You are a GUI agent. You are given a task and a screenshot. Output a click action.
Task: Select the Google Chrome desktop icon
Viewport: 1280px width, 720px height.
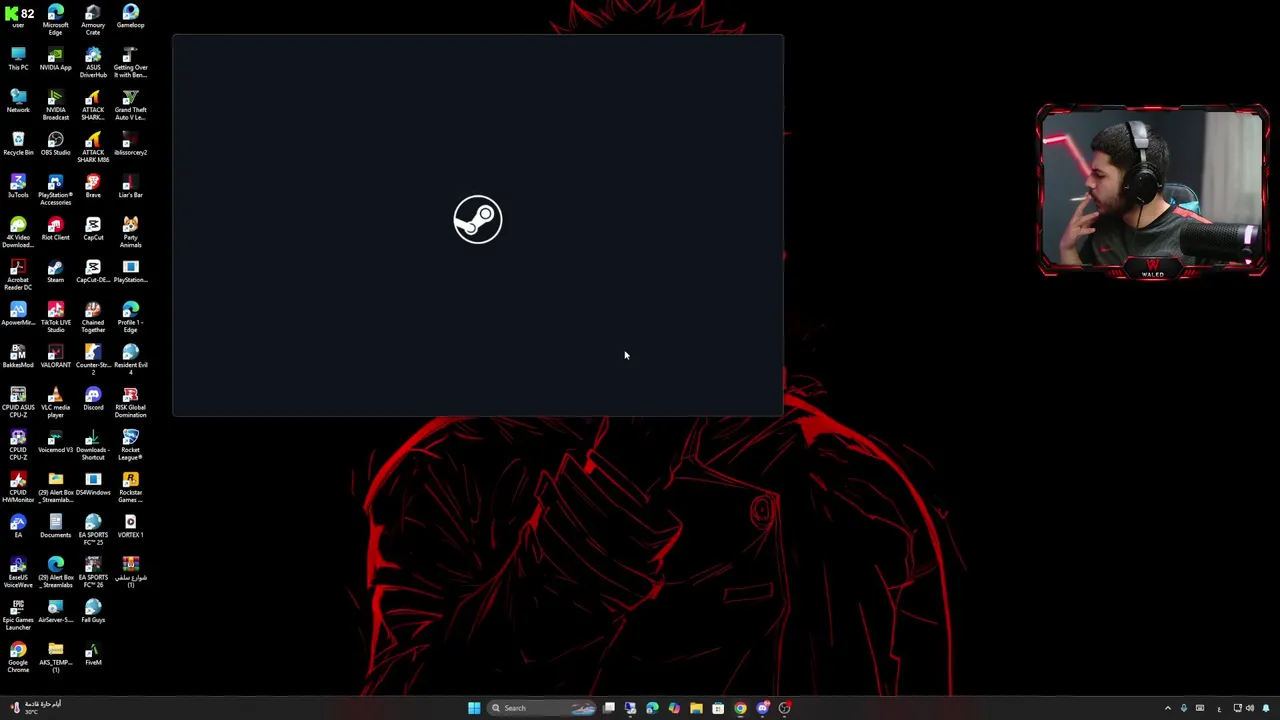(18, 658)
